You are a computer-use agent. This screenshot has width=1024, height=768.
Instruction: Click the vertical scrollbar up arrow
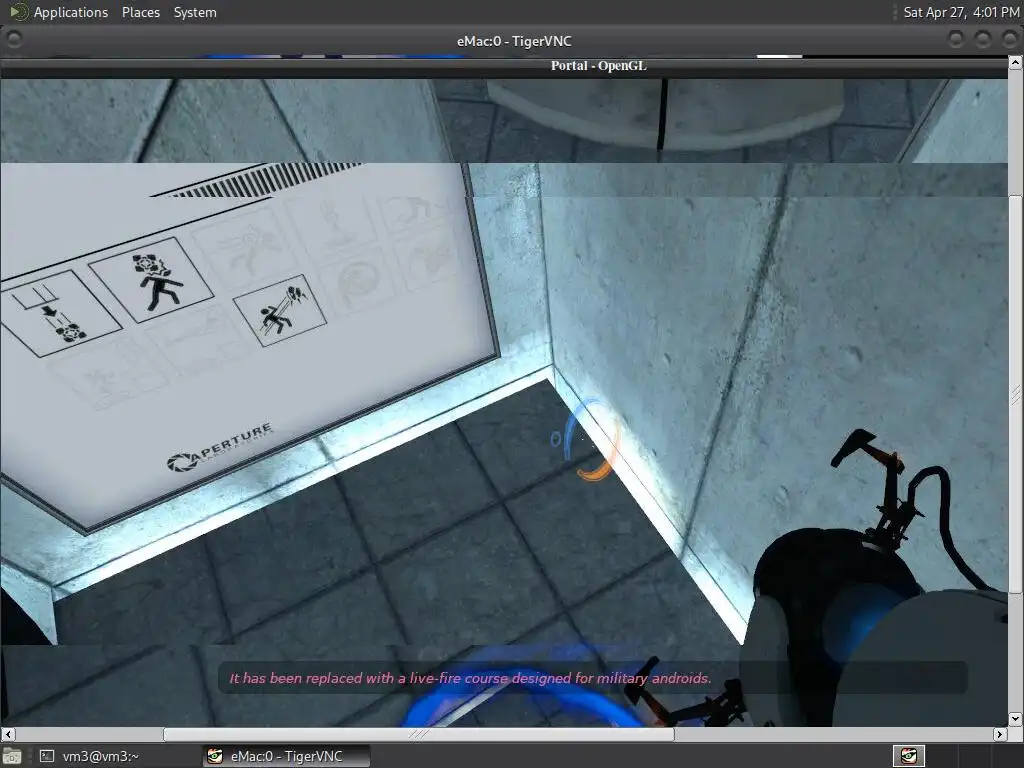(1015, 63)
